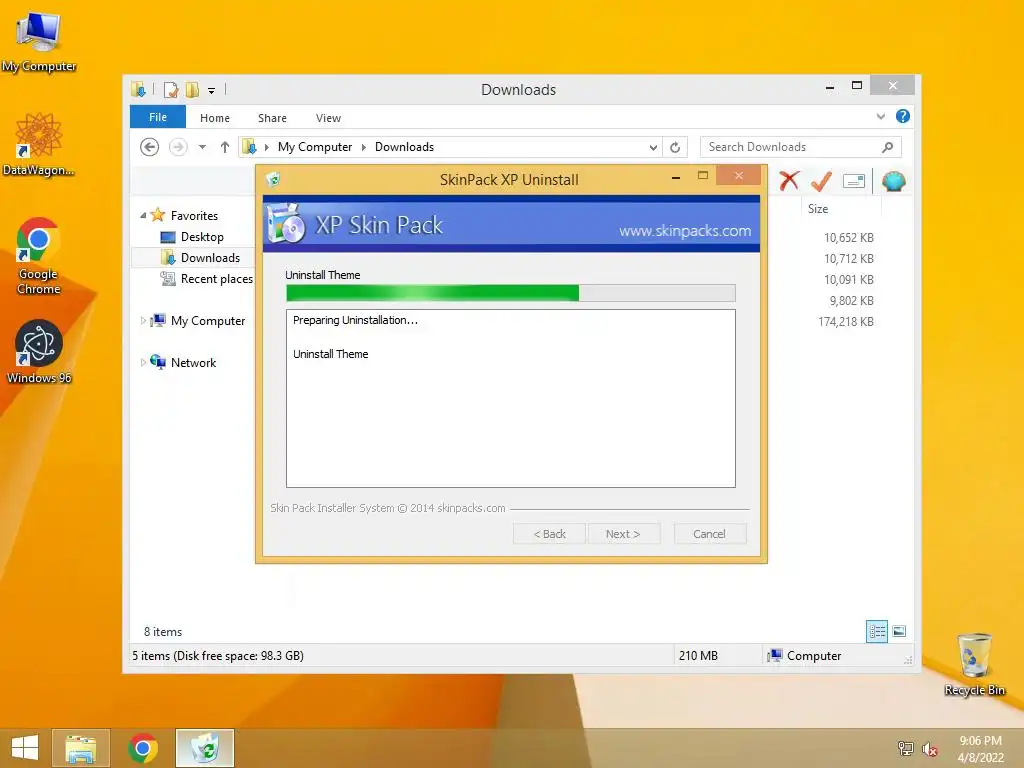Select Recent places under Favorites

(x=216, y=279)
